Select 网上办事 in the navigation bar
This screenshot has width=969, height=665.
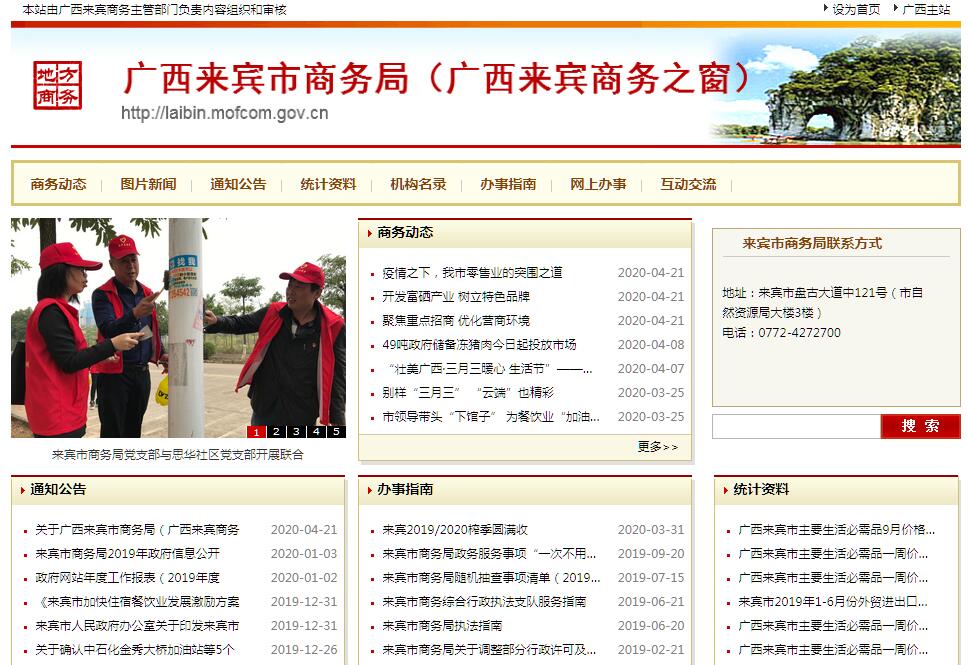point(598,184)
